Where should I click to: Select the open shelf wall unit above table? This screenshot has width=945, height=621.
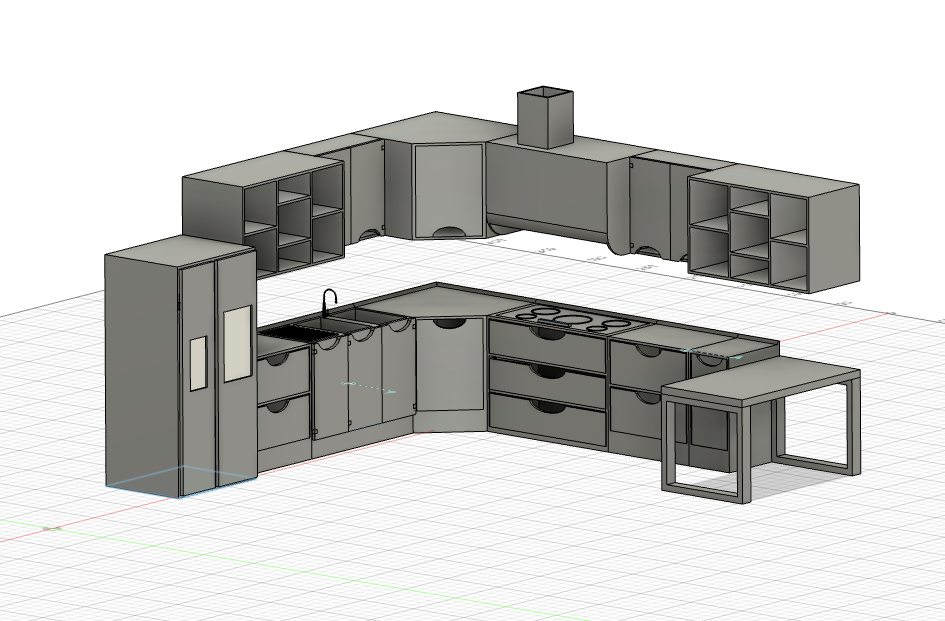point(774,229)
